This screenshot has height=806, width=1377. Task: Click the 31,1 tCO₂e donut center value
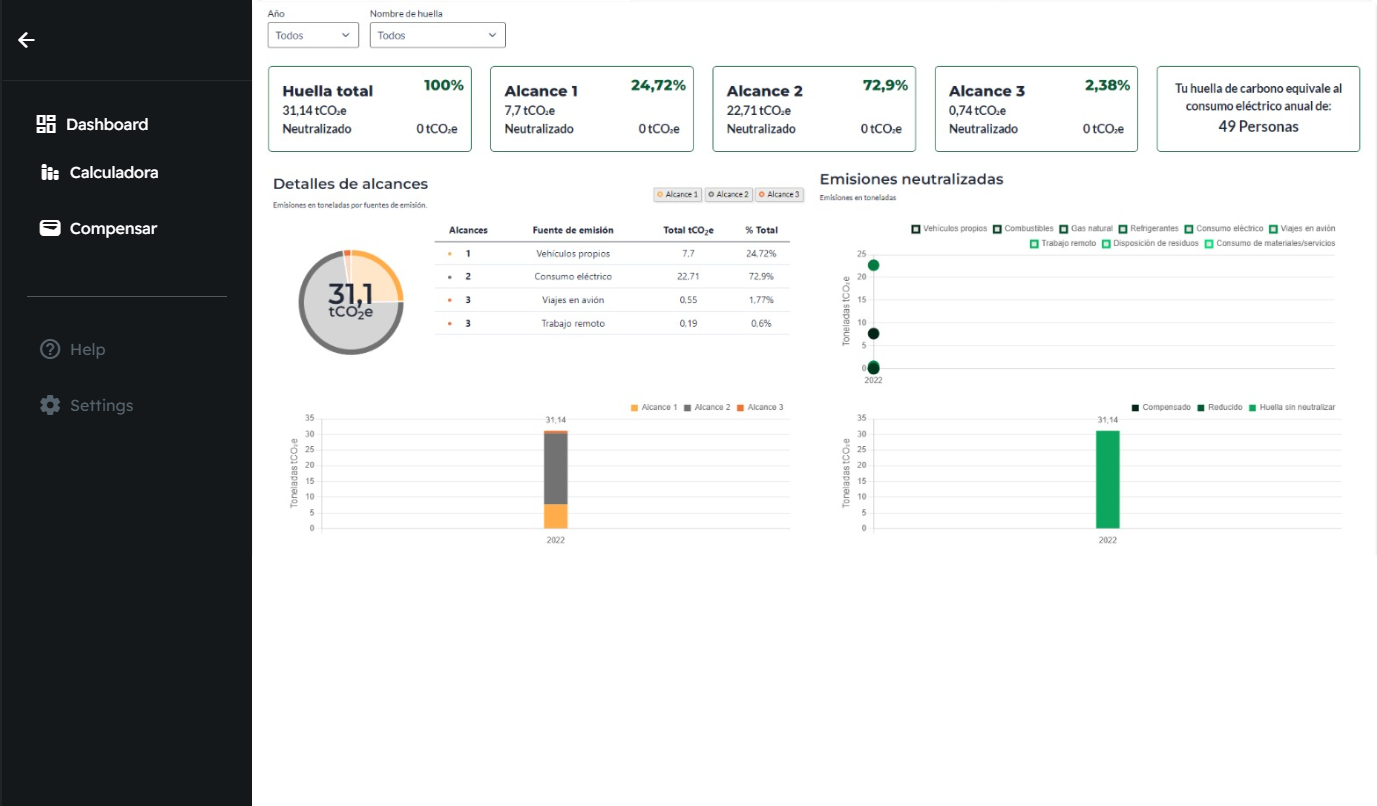[x=351, y=300]
